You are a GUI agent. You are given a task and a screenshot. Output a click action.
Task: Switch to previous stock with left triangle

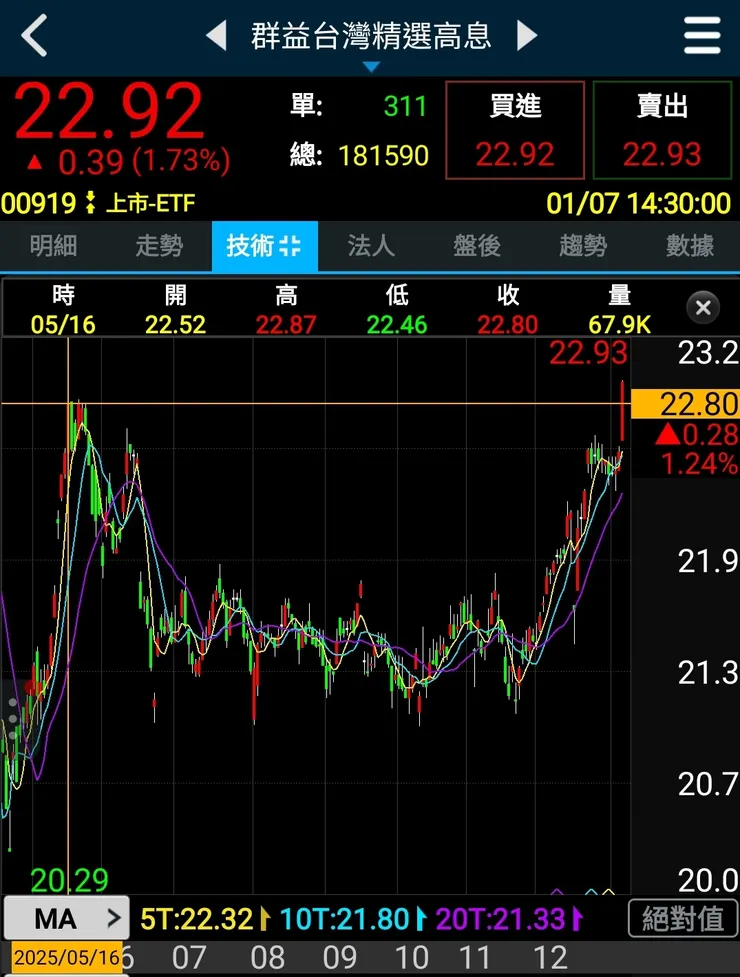coord(217,36)
